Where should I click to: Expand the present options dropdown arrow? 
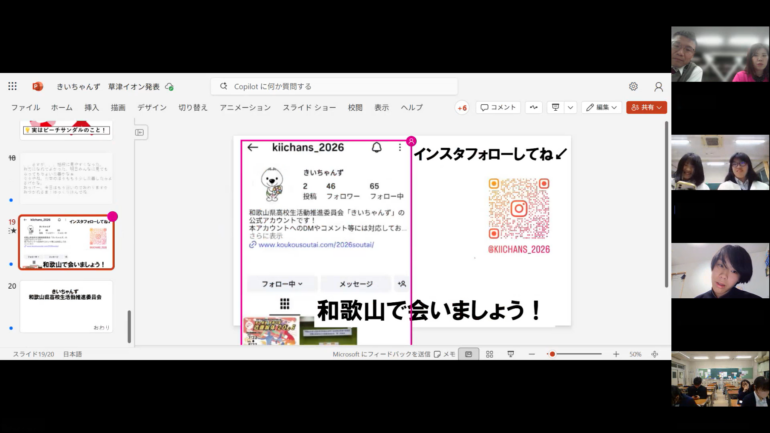570,107
